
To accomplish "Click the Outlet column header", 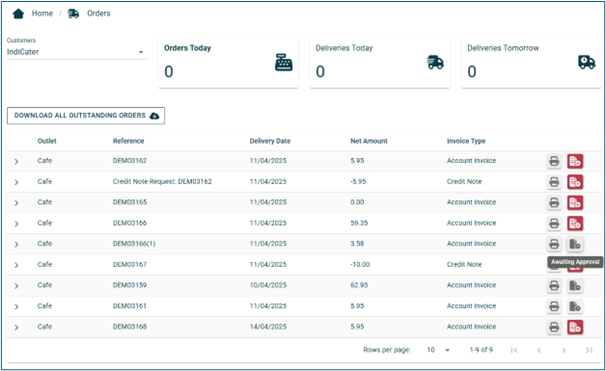I will click(x=47, y=141).
